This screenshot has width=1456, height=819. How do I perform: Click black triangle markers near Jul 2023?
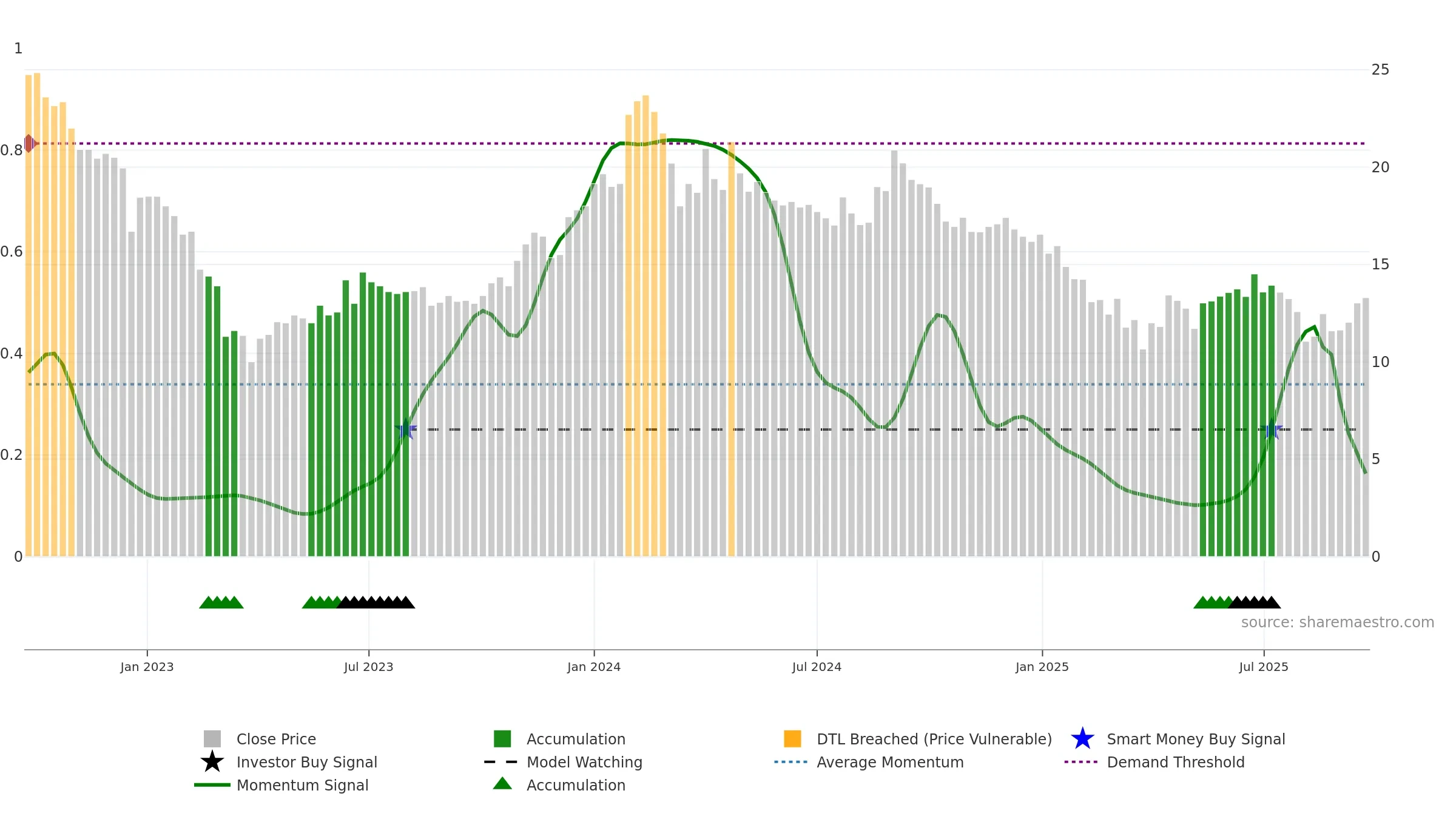tap(376, 602)
